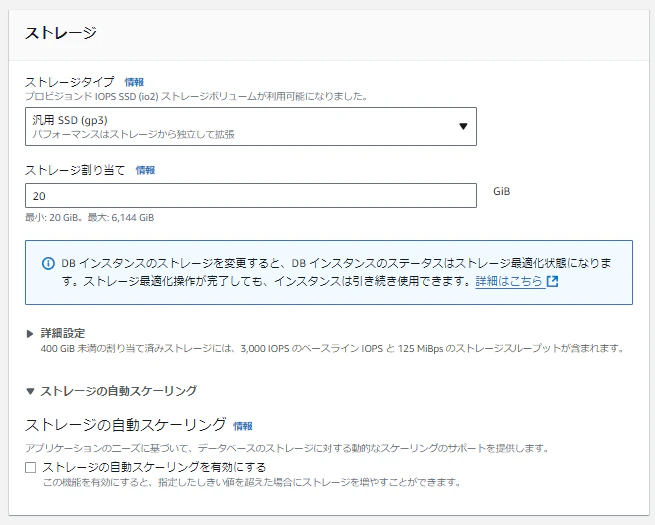This screenshot has height=525, width=655.
Task: Expand the 詳細設定 section
Action: (63, 333)
